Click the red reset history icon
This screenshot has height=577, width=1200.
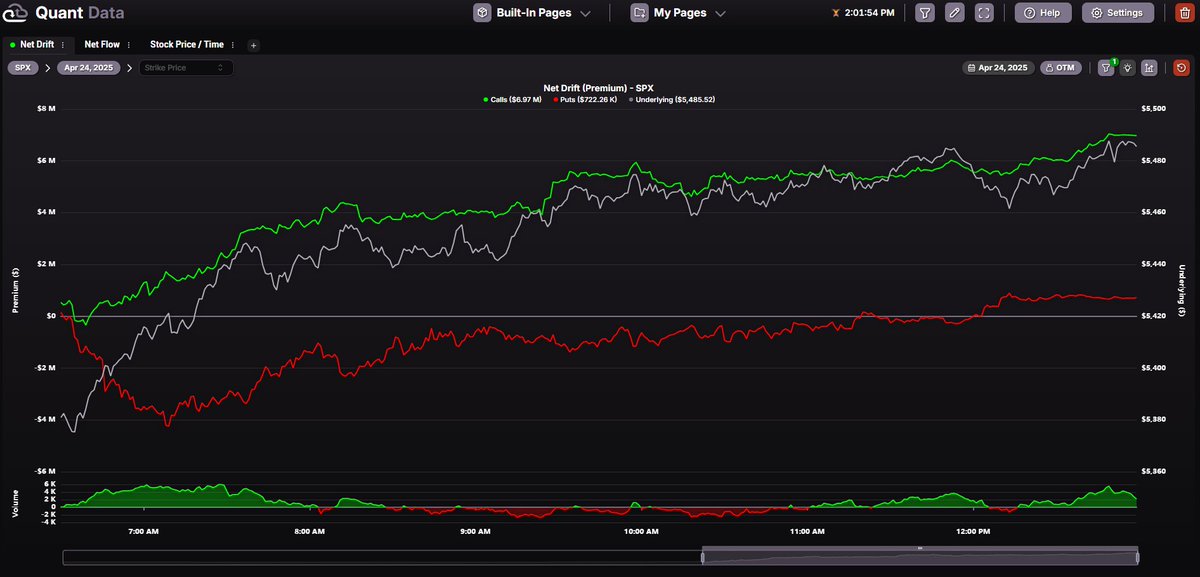[x=1182, y=68]
